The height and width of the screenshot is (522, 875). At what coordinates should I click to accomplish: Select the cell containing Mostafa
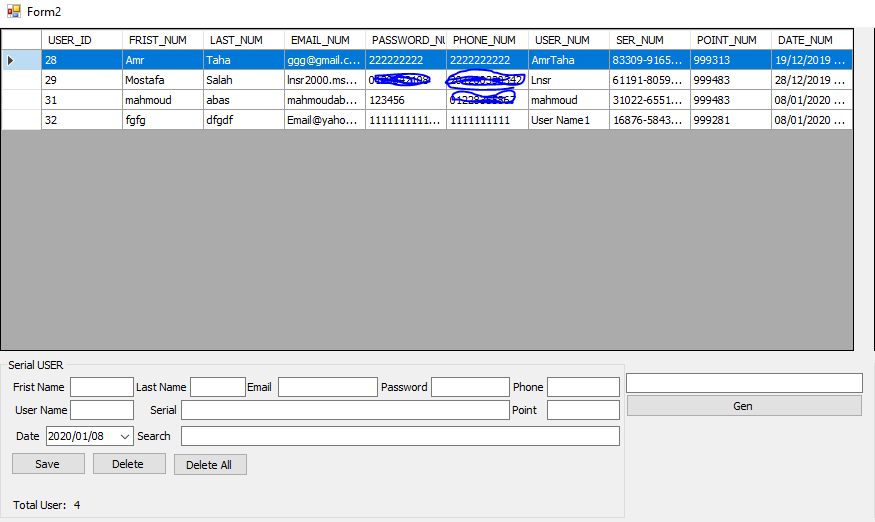162,80
